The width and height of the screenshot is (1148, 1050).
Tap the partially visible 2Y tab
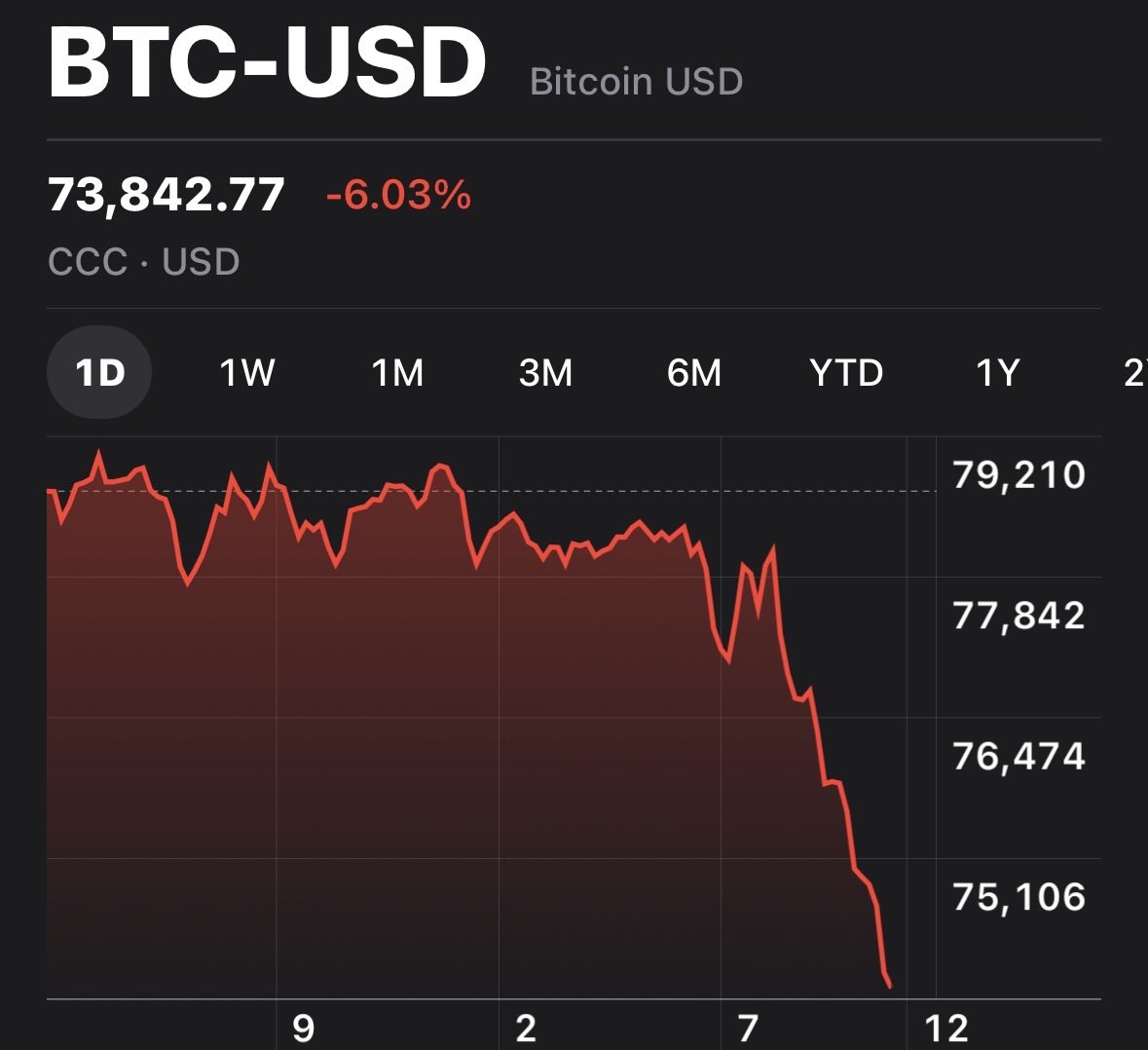coord(1135,372)
